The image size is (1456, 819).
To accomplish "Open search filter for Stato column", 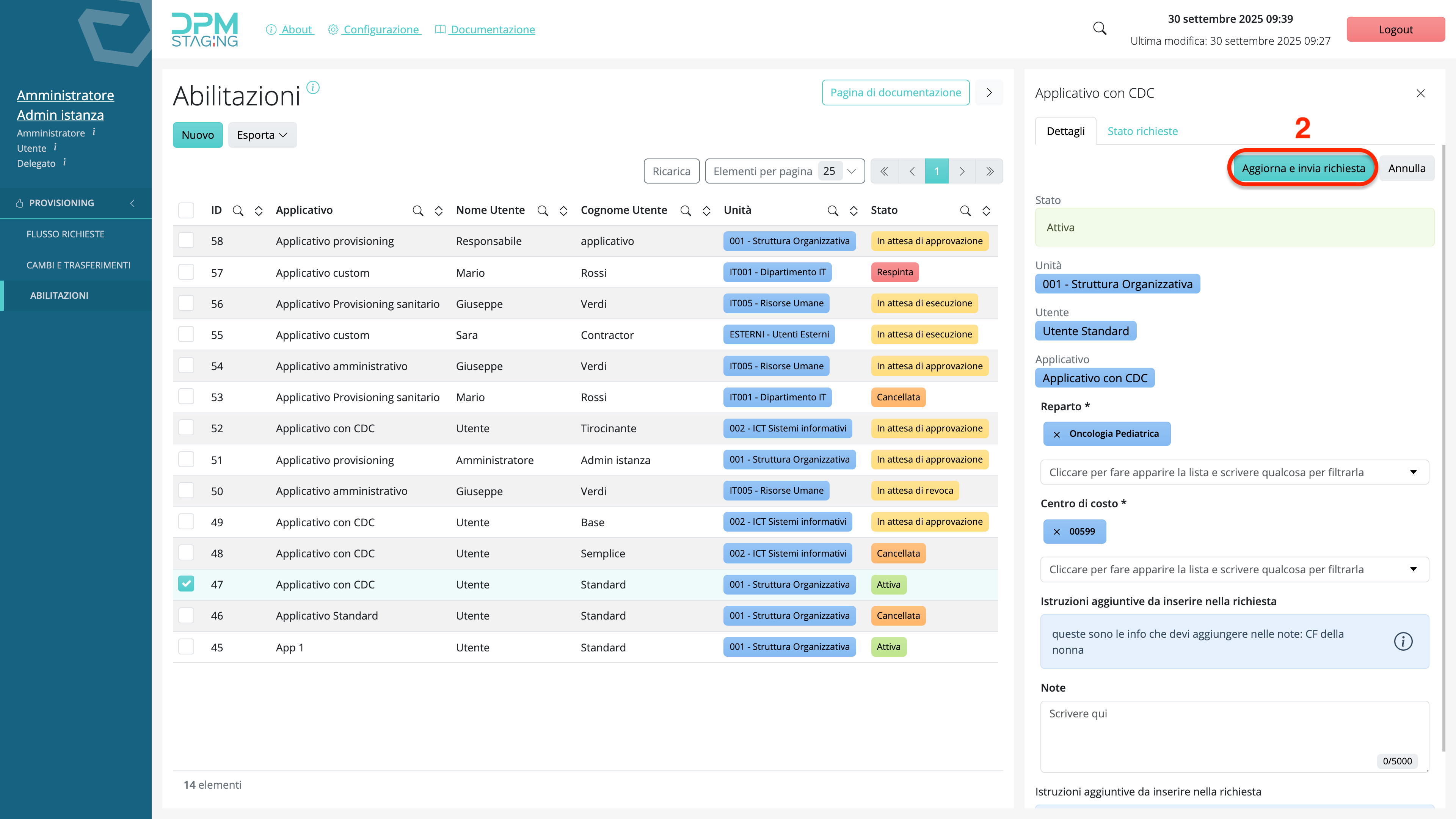I will point(965,211).
